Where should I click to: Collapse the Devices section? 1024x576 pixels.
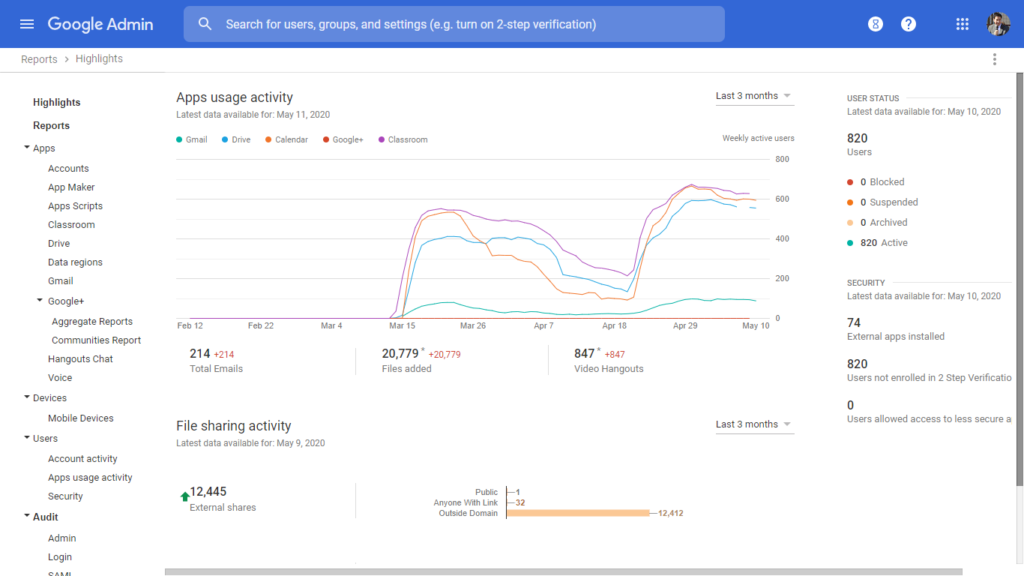pyautogui.click(x=27, y=397)
